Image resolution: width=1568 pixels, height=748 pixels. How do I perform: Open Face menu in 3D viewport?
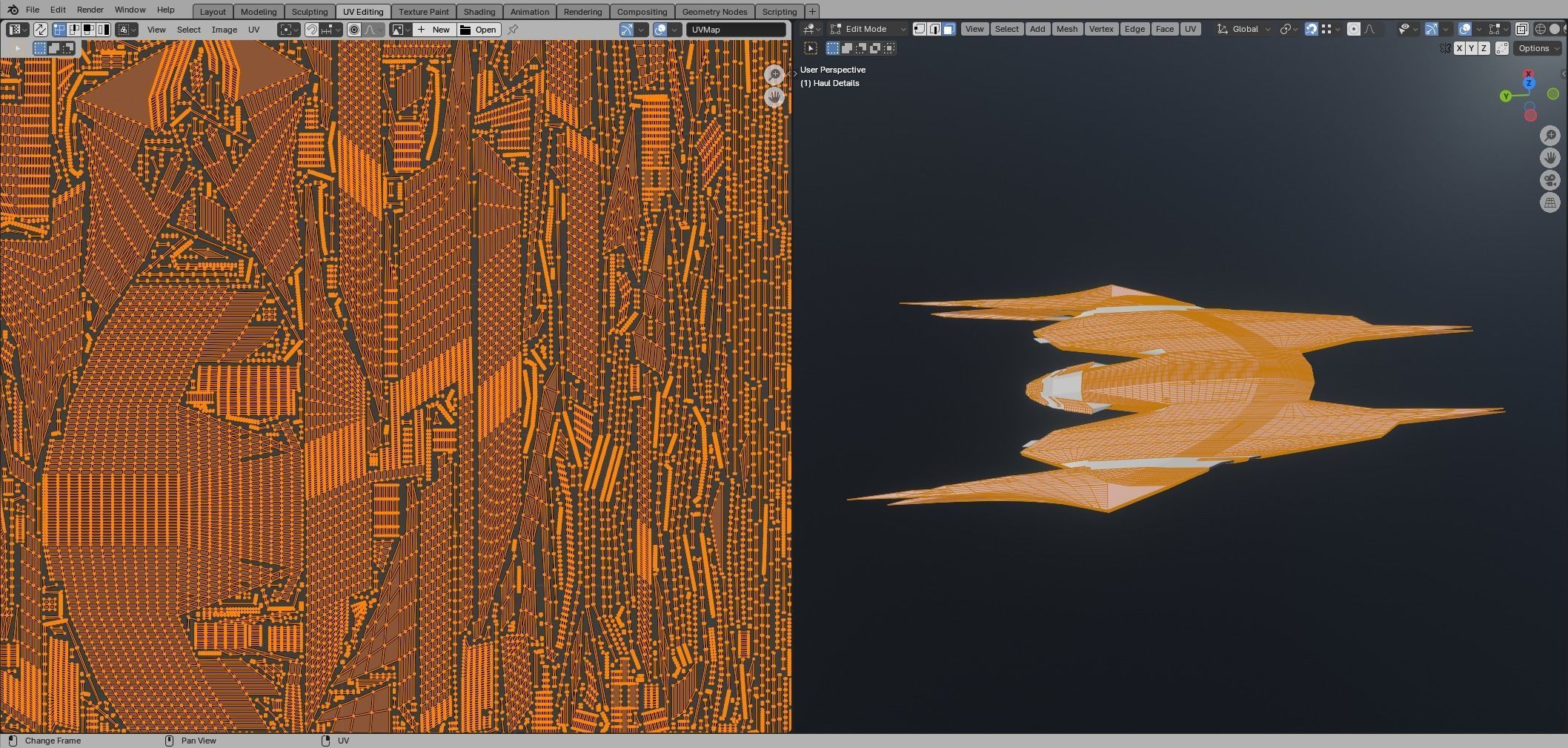tap(1165, 29)
